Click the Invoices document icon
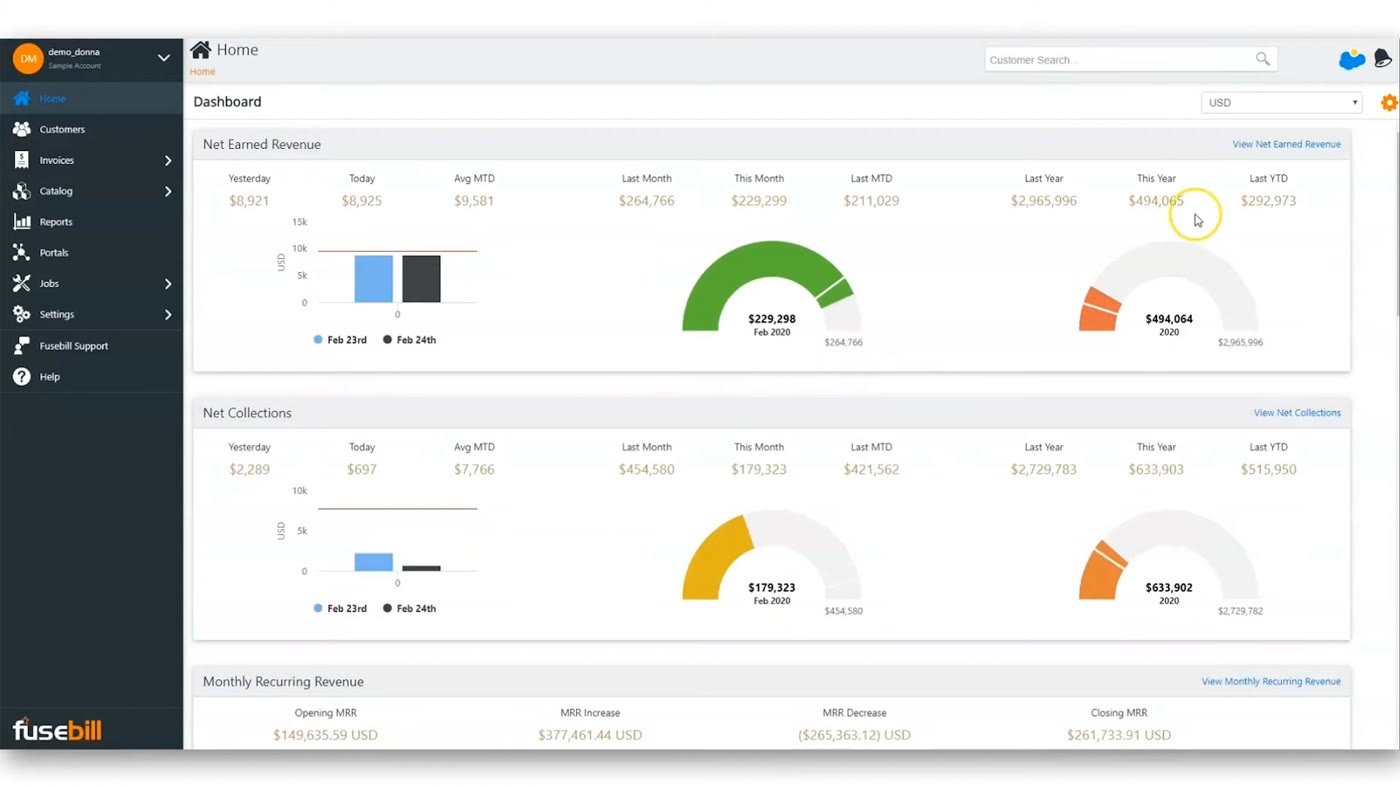 click(21, 160)
